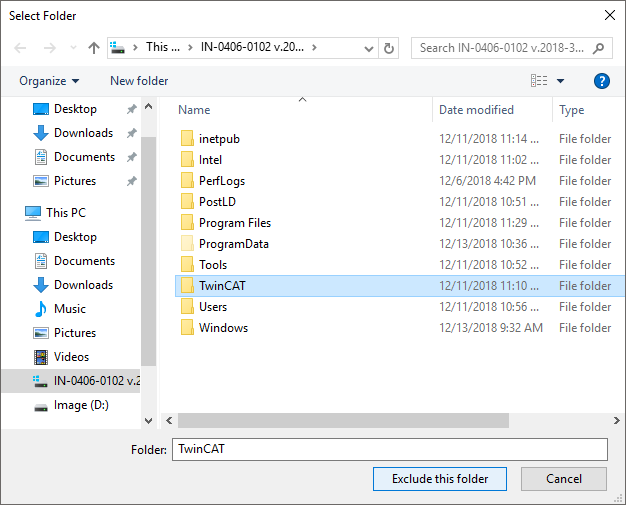The height and width of the screenshot is (505, 626).
Task: Click Exclude this folder button
Action: 440,479
